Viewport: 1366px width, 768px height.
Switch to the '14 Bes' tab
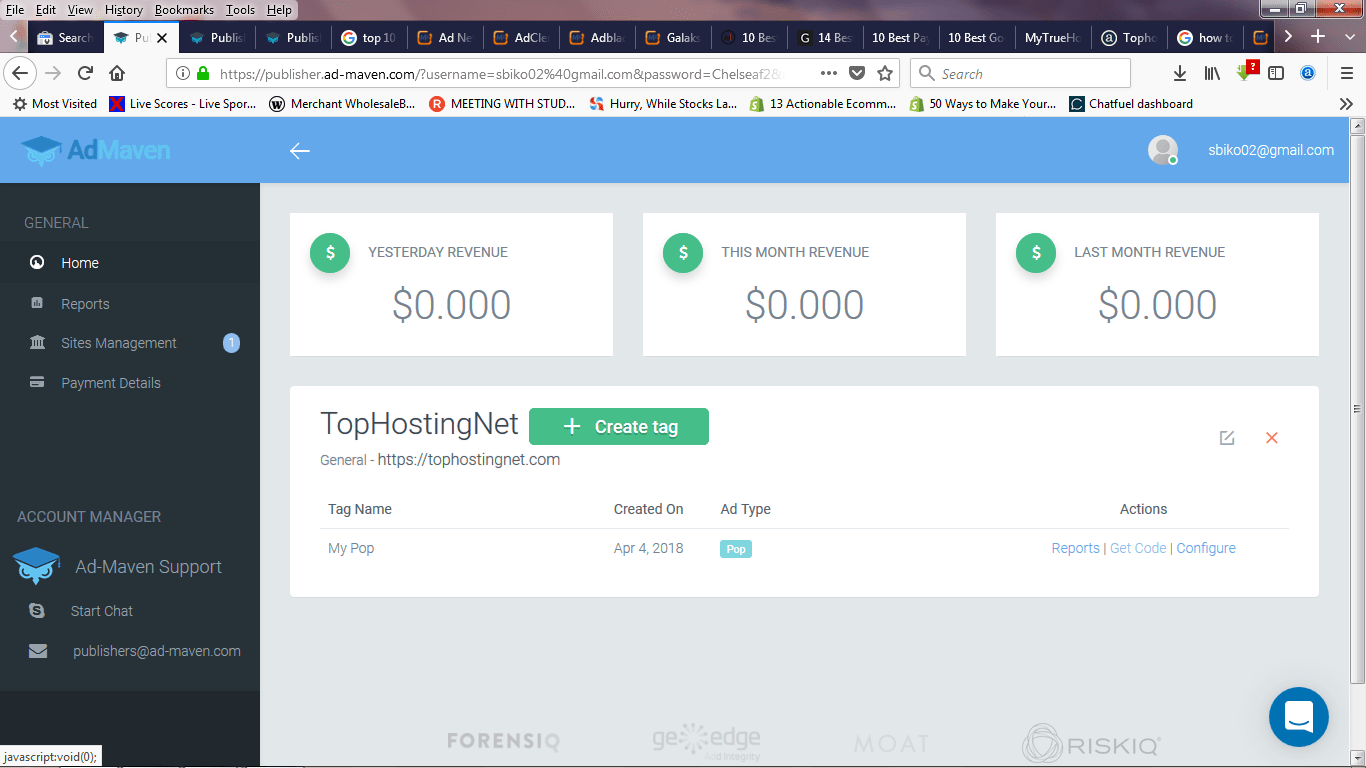point(825,38)
